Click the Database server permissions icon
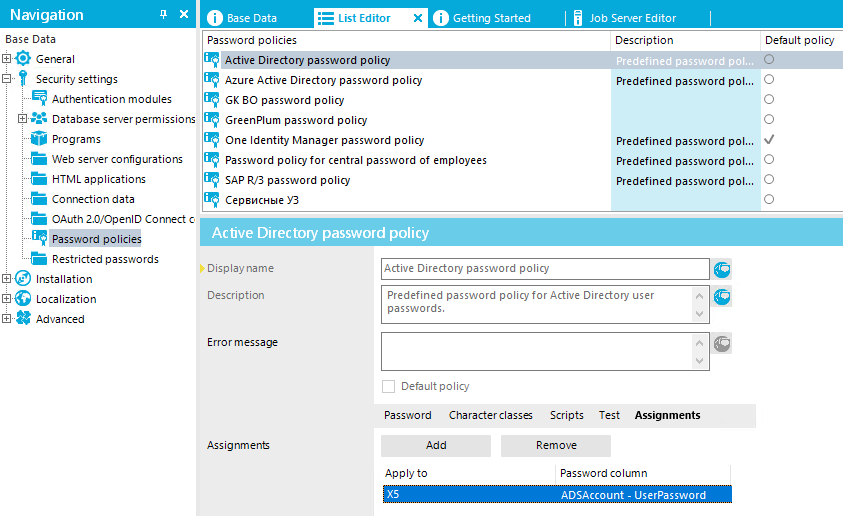 (x=39, y=119)
